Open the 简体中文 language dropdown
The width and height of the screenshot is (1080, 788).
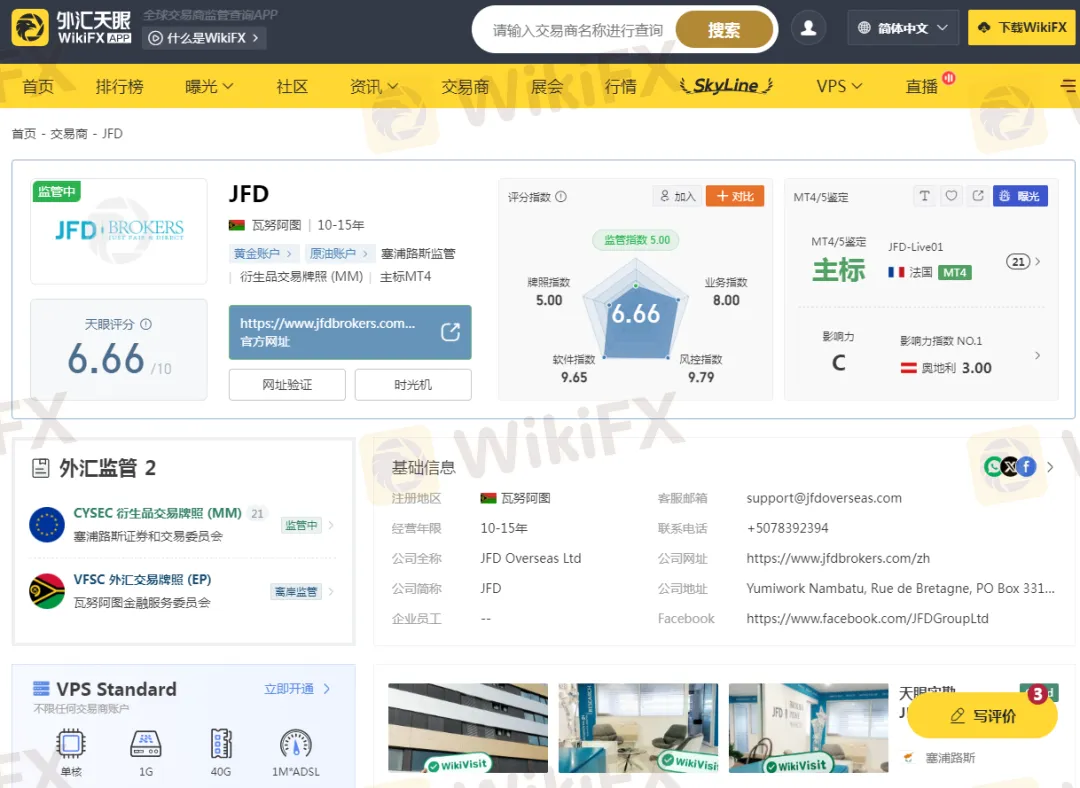(902, 28)
